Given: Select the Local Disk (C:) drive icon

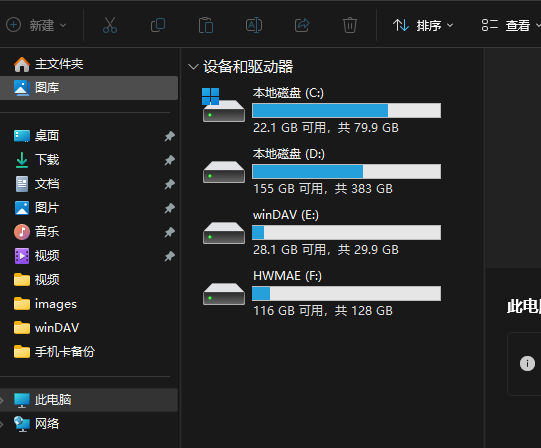Looking at the screenshot, I should point(224,105).
